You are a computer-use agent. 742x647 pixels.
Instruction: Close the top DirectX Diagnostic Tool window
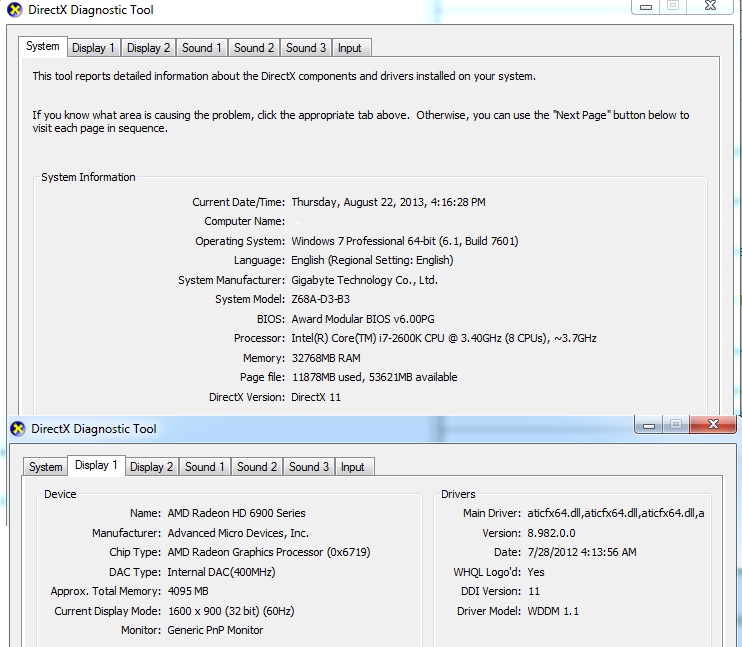(x=710, y=6)
